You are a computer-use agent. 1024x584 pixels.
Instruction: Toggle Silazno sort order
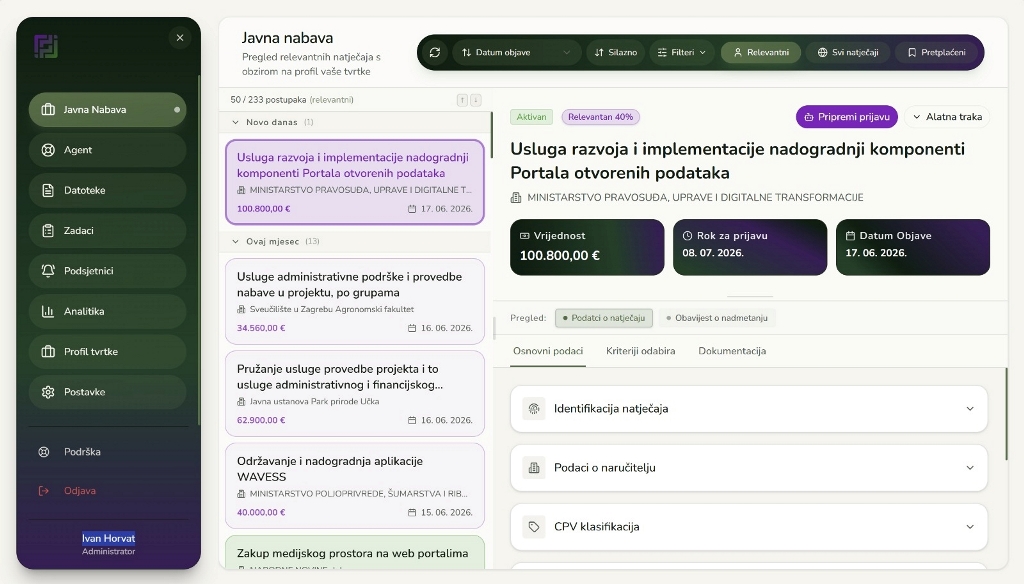pyautogui.click(x=615, y=52)
